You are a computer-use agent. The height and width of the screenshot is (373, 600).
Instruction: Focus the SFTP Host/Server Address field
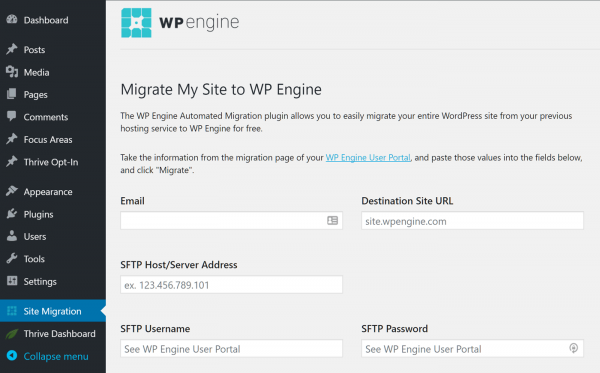[x=232, y=285]
